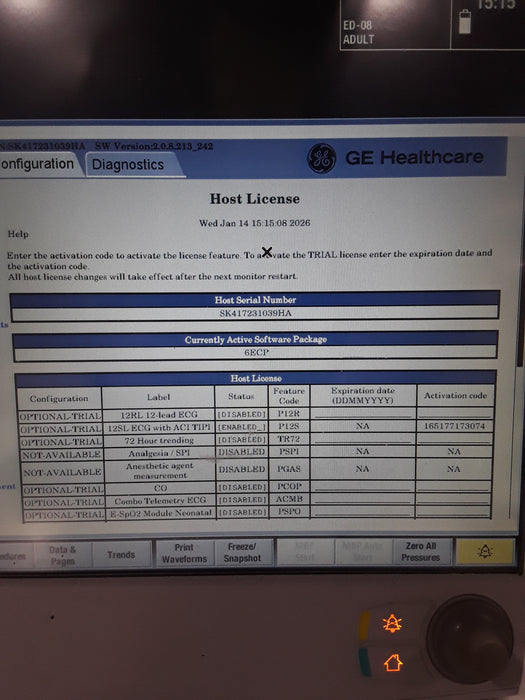This screenshot has height=700, width=525.
Task: Tap Zero All Pressures
Action: 421,551
